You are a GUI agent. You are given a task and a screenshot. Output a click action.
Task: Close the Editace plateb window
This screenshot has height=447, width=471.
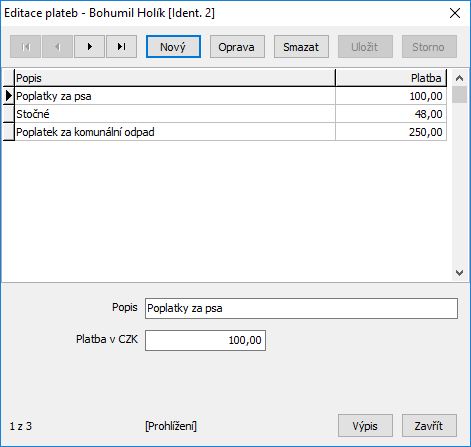[455, 13]
